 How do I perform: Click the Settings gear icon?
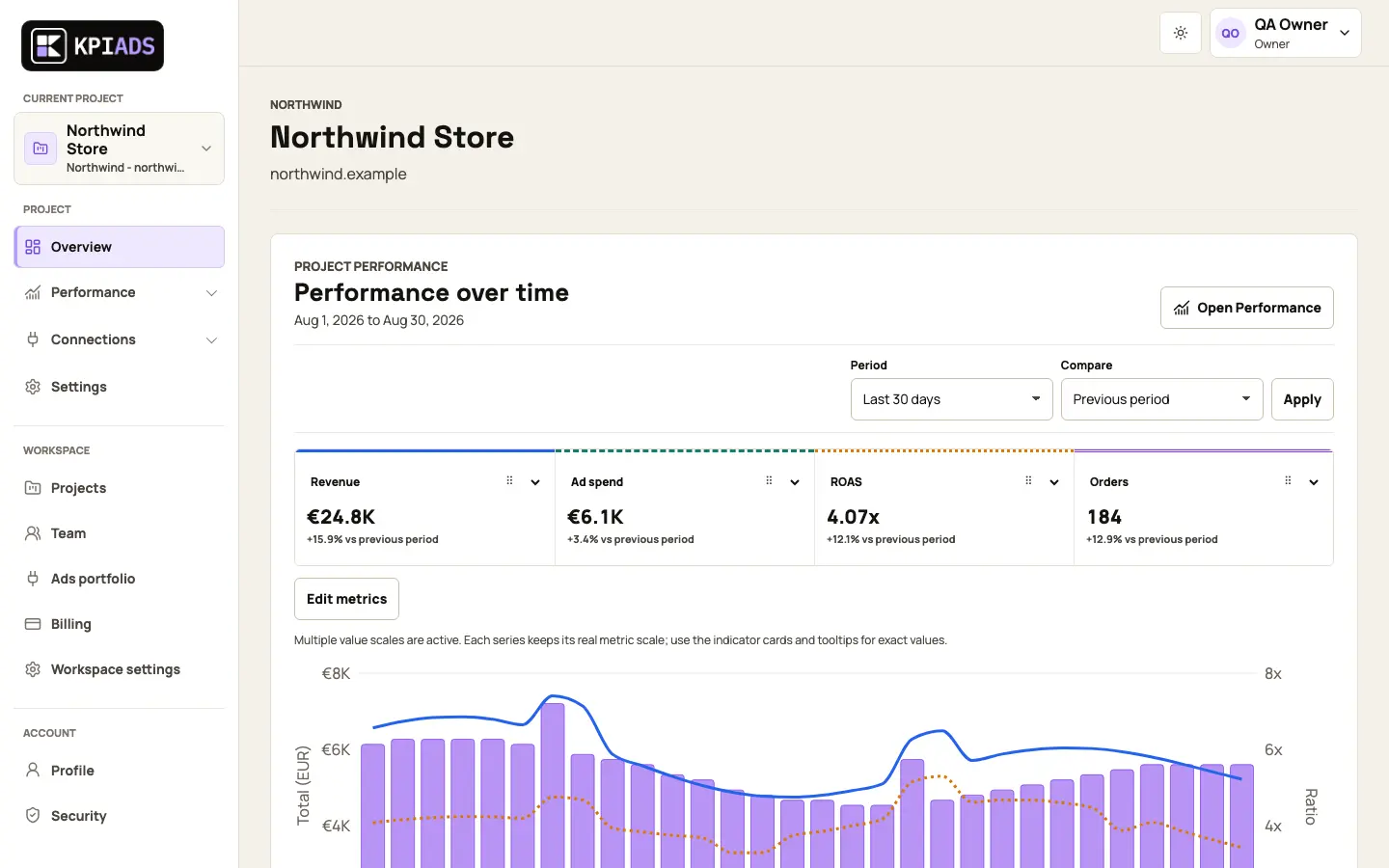click(x=33, y=387)
